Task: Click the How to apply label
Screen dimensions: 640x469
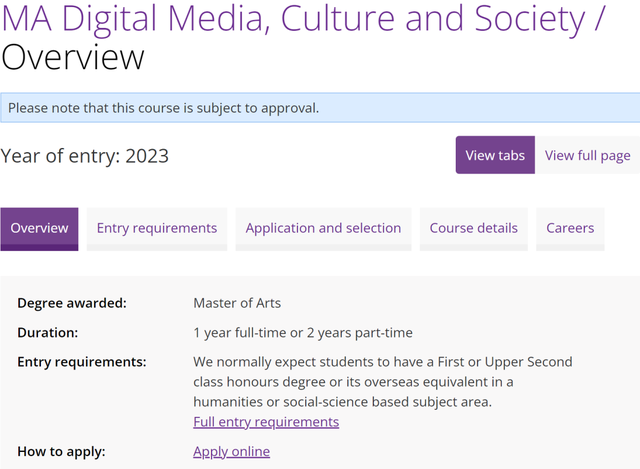Action: click(61, 451)
